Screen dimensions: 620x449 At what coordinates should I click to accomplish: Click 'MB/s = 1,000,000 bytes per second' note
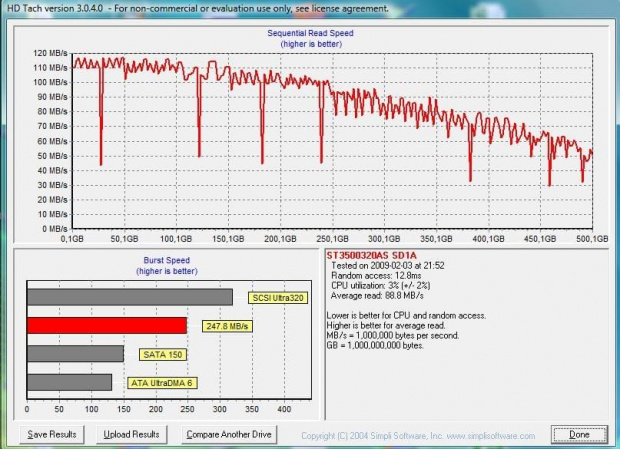pos(393,336)
